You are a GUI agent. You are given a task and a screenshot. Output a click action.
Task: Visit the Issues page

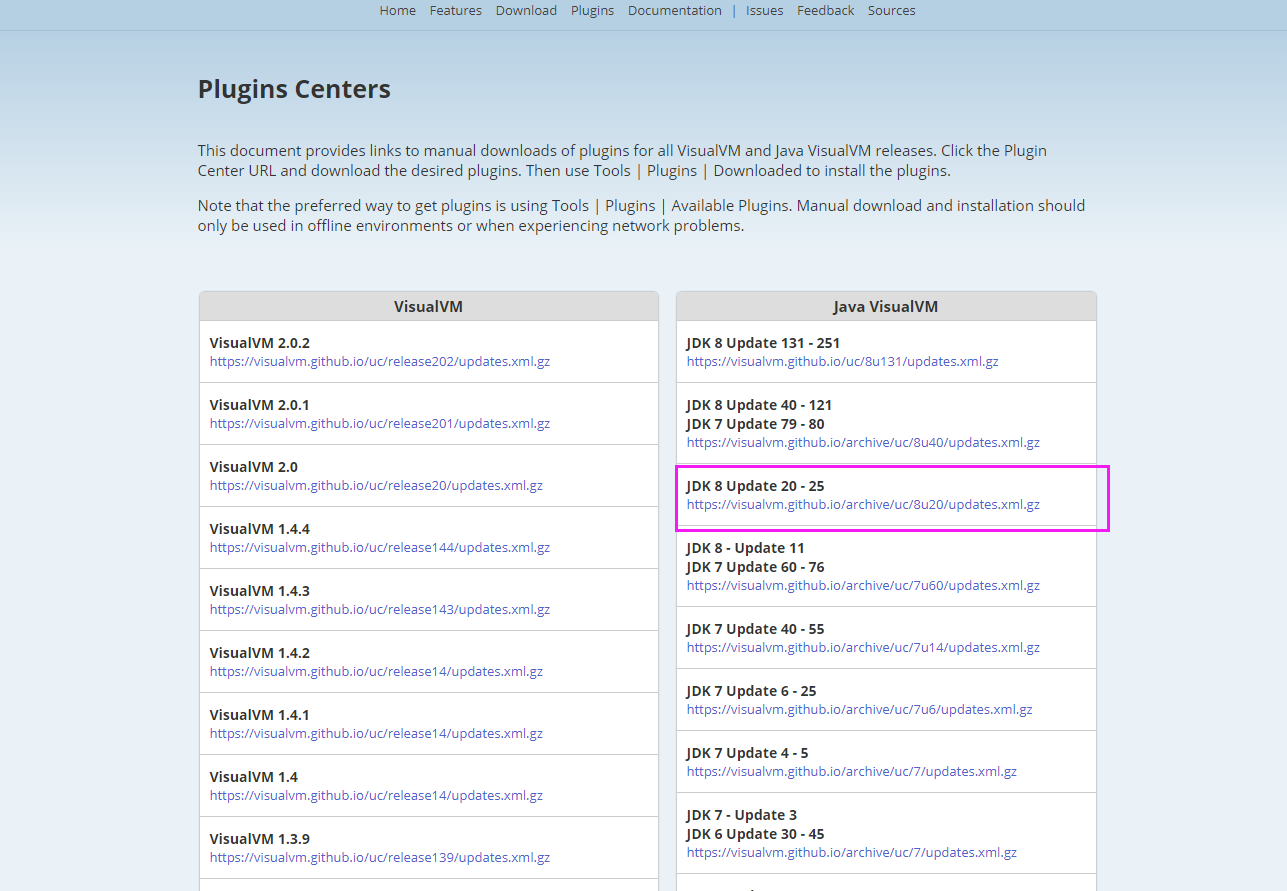pyautogui.click(x=764, y=11)
